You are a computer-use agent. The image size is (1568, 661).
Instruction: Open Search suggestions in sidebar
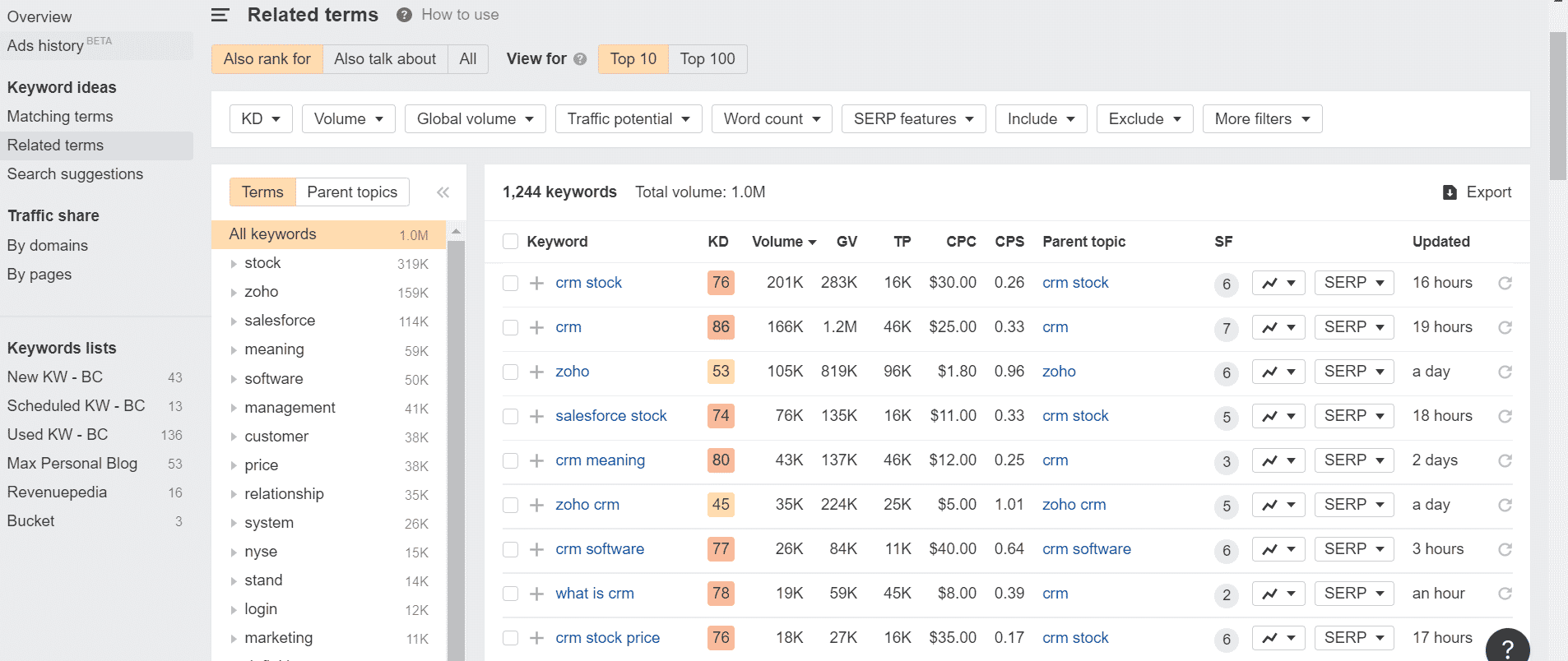pos(75,174)
